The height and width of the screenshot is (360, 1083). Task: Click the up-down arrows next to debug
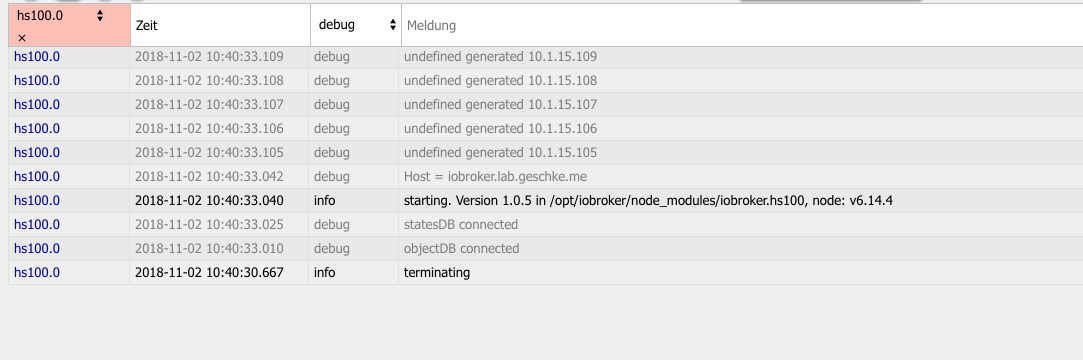[x=393, y=25]
